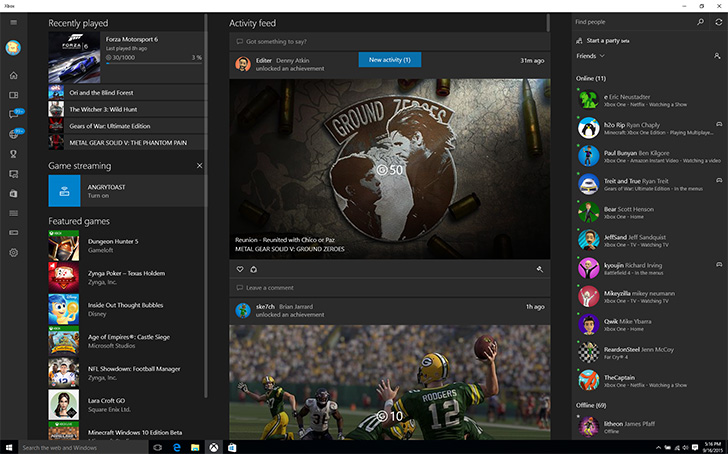Click the New activity (1) button
The height and width of the screenshot is (454, 728).
(x=390, y=60)
